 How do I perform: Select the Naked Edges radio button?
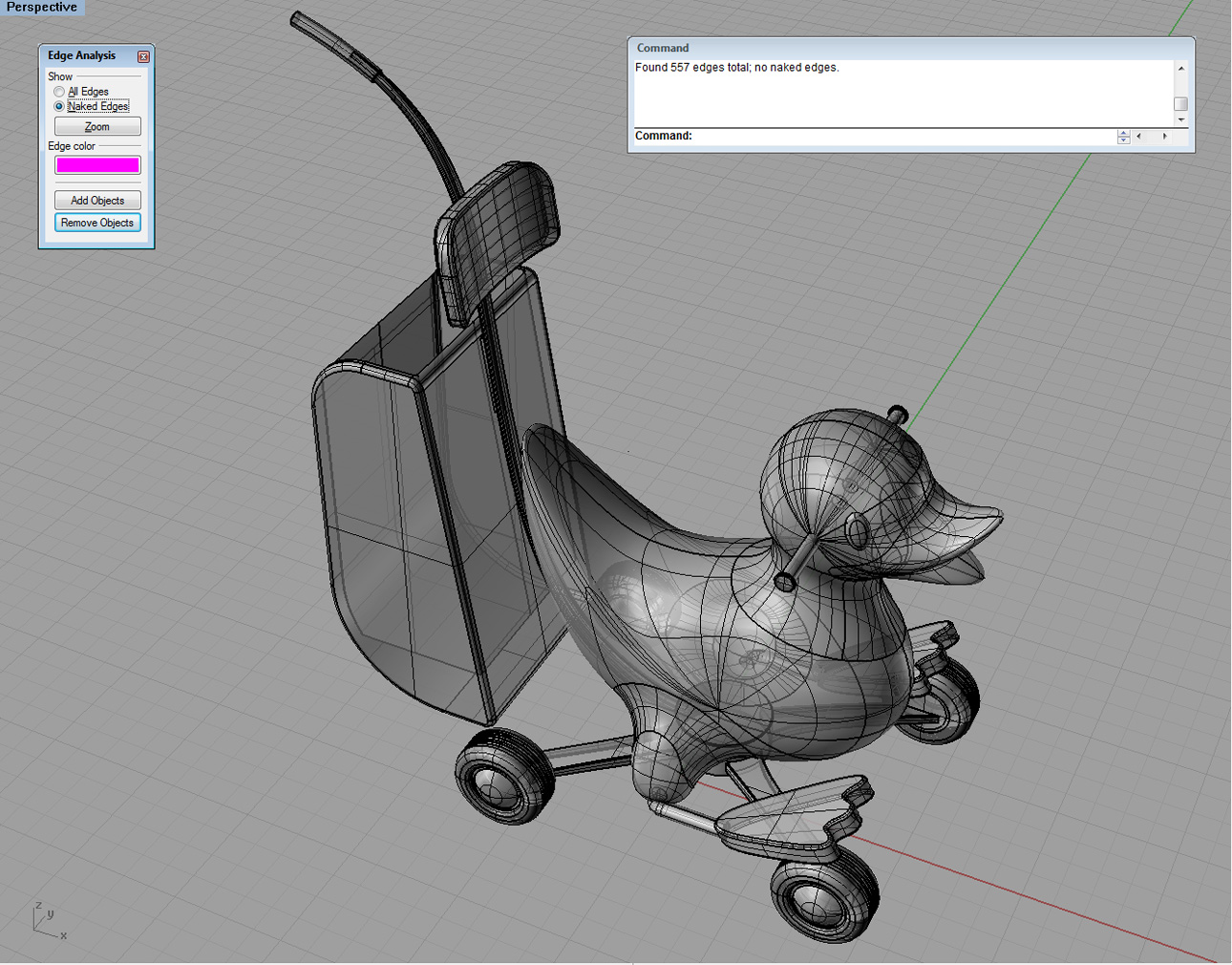pos(58,106)
